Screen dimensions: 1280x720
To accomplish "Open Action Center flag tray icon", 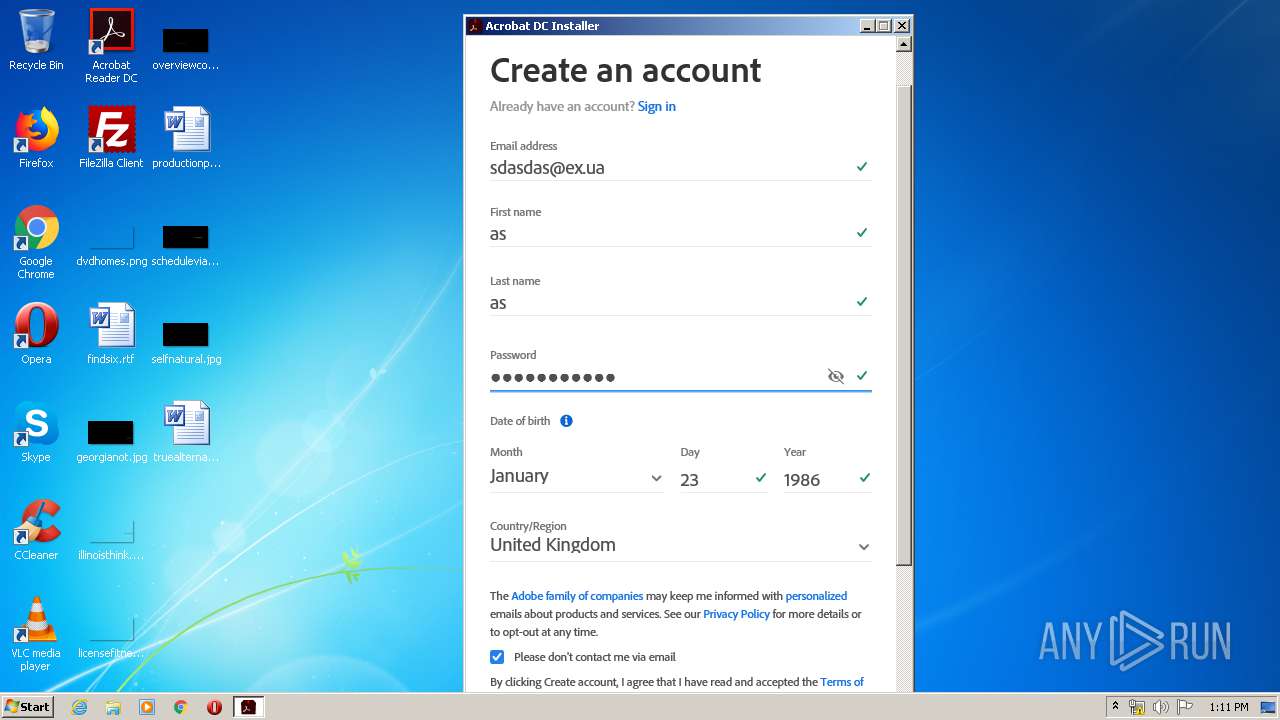I will 1185,707.
